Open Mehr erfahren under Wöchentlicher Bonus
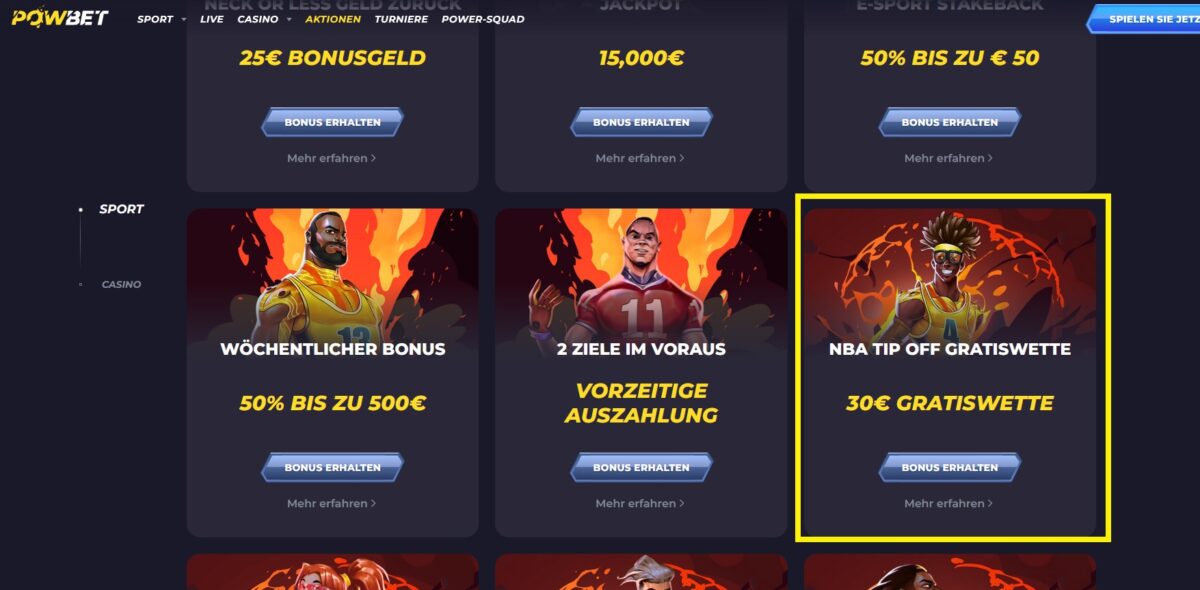Screen dimensions: 1200x590 pos(332,503)
